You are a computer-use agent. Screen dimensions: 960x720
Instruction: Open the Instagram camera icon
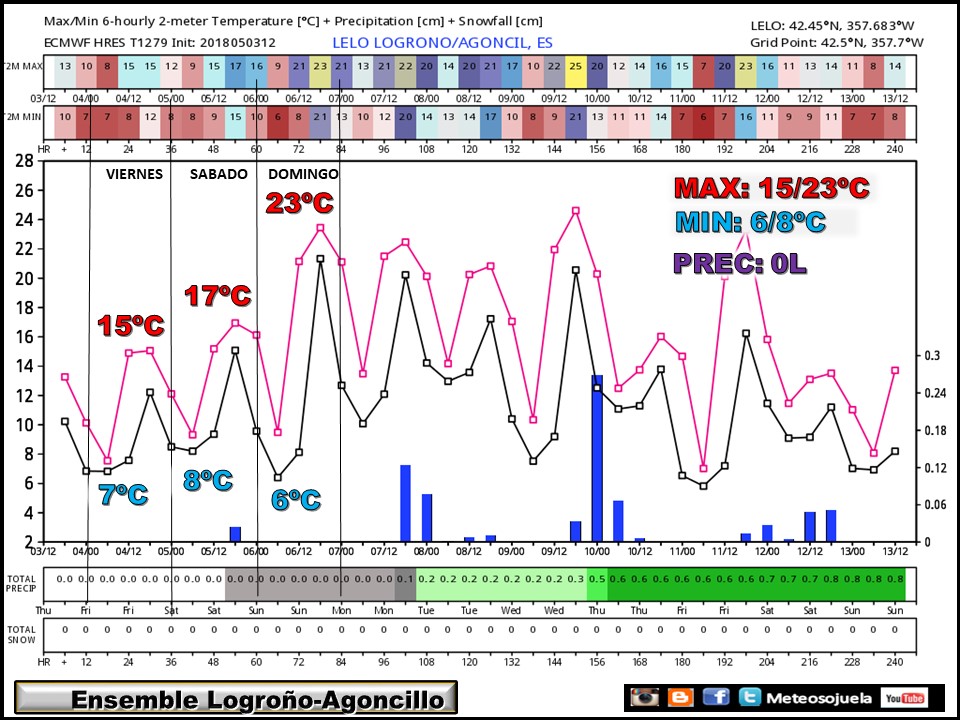pos(645,698)
